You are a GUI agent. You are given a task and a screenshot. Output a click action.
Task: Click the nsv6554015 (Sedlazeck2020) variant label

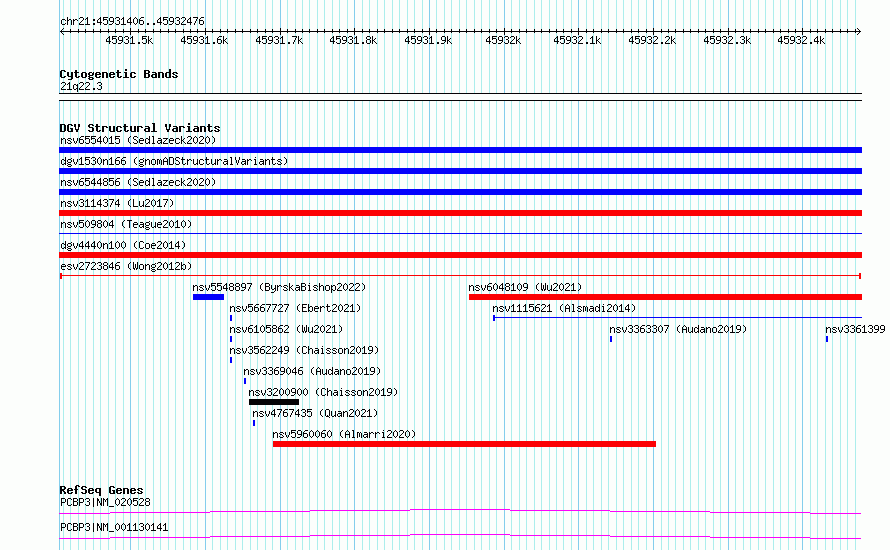[x=138, y=140]
